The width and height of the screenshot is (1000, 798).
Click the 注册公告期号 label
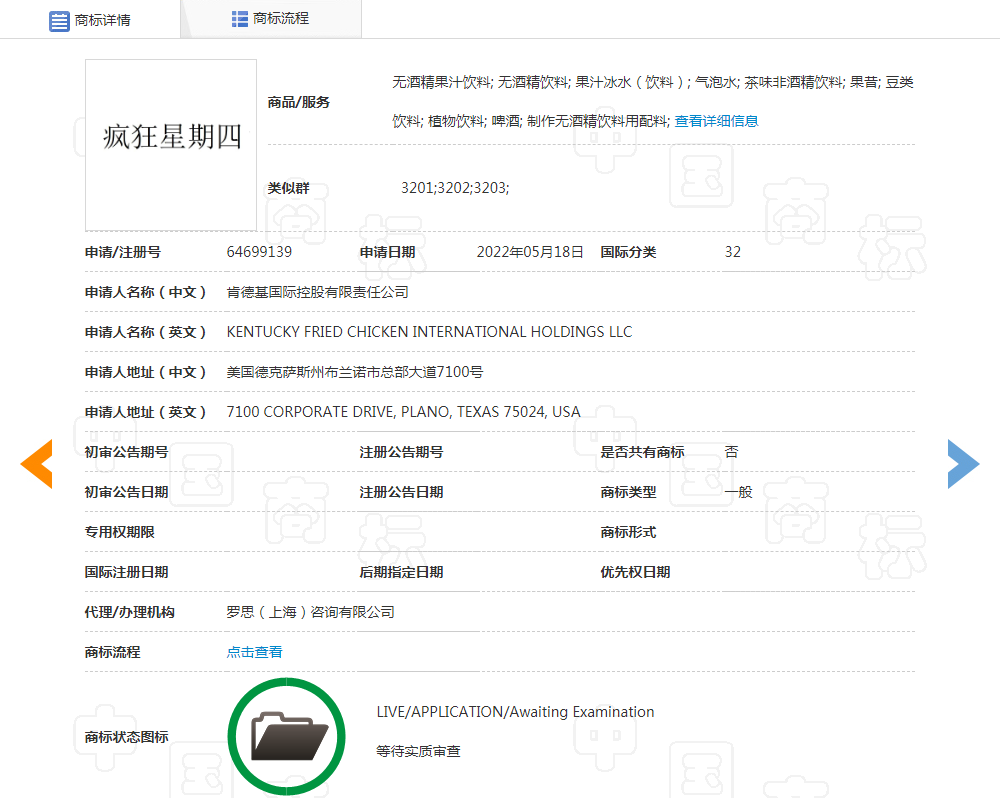coord(401,452)
